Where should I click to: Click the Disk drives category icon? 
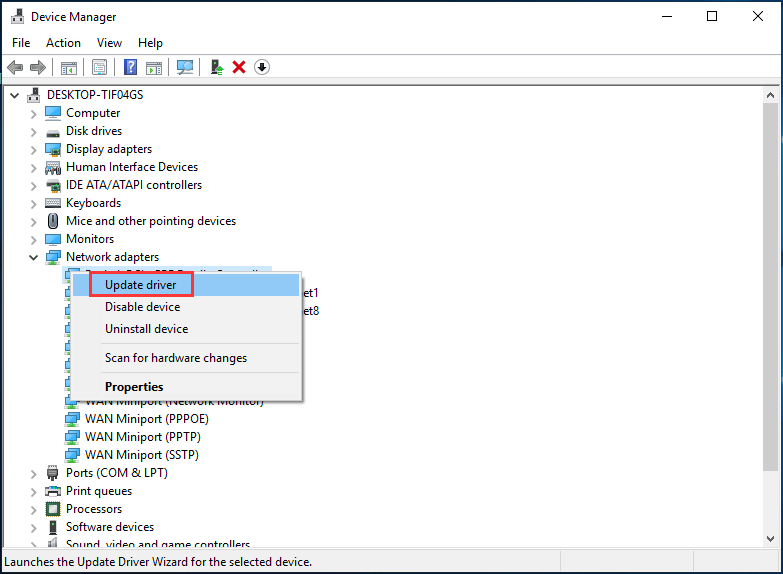[x=53, y=132]
